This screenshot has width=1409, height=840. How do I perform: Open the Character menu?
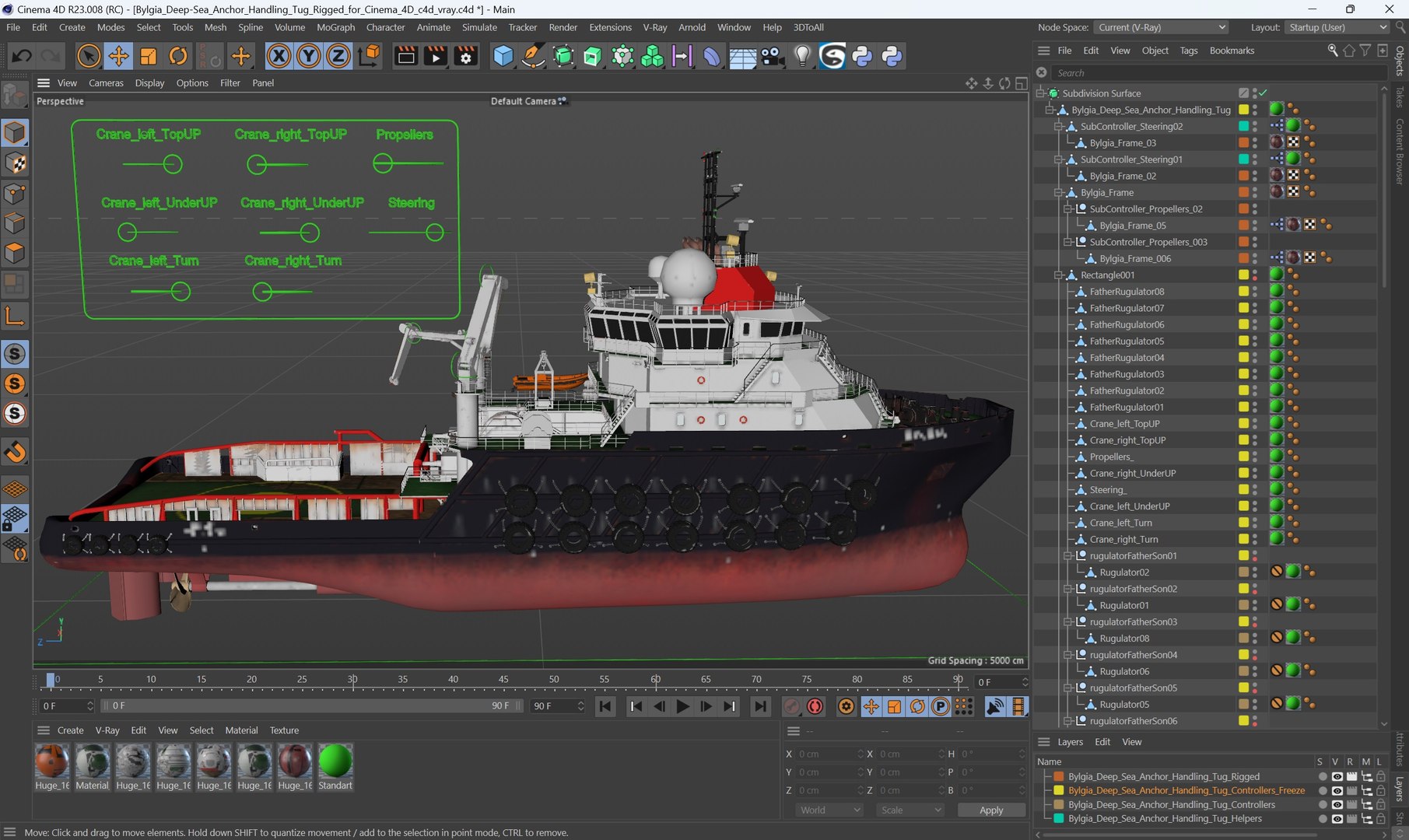(x=385, y=27)
